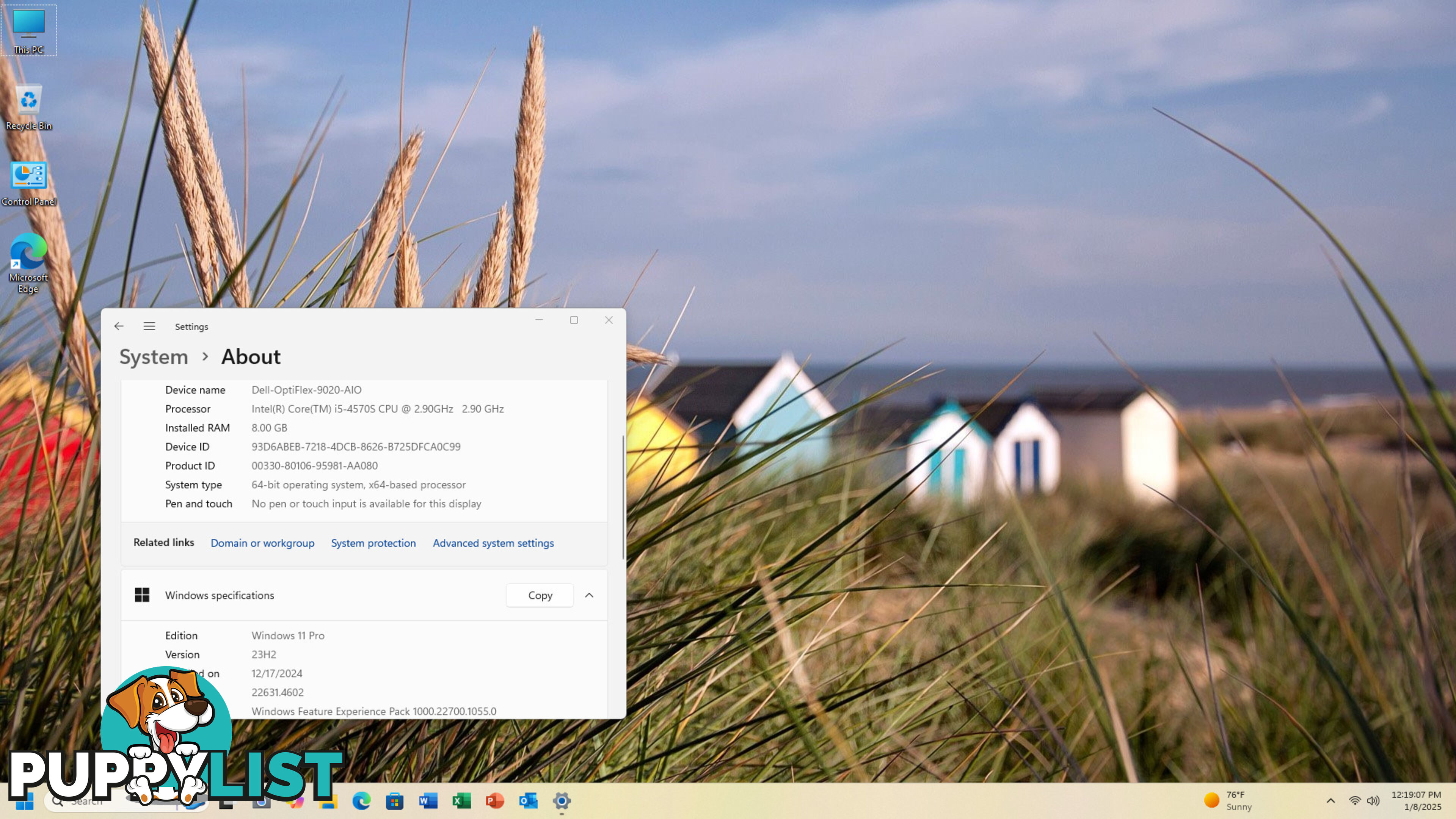Launch Word from the taskbar
The width and height of the screenshot is (1456, 819).
click(428, 801)
